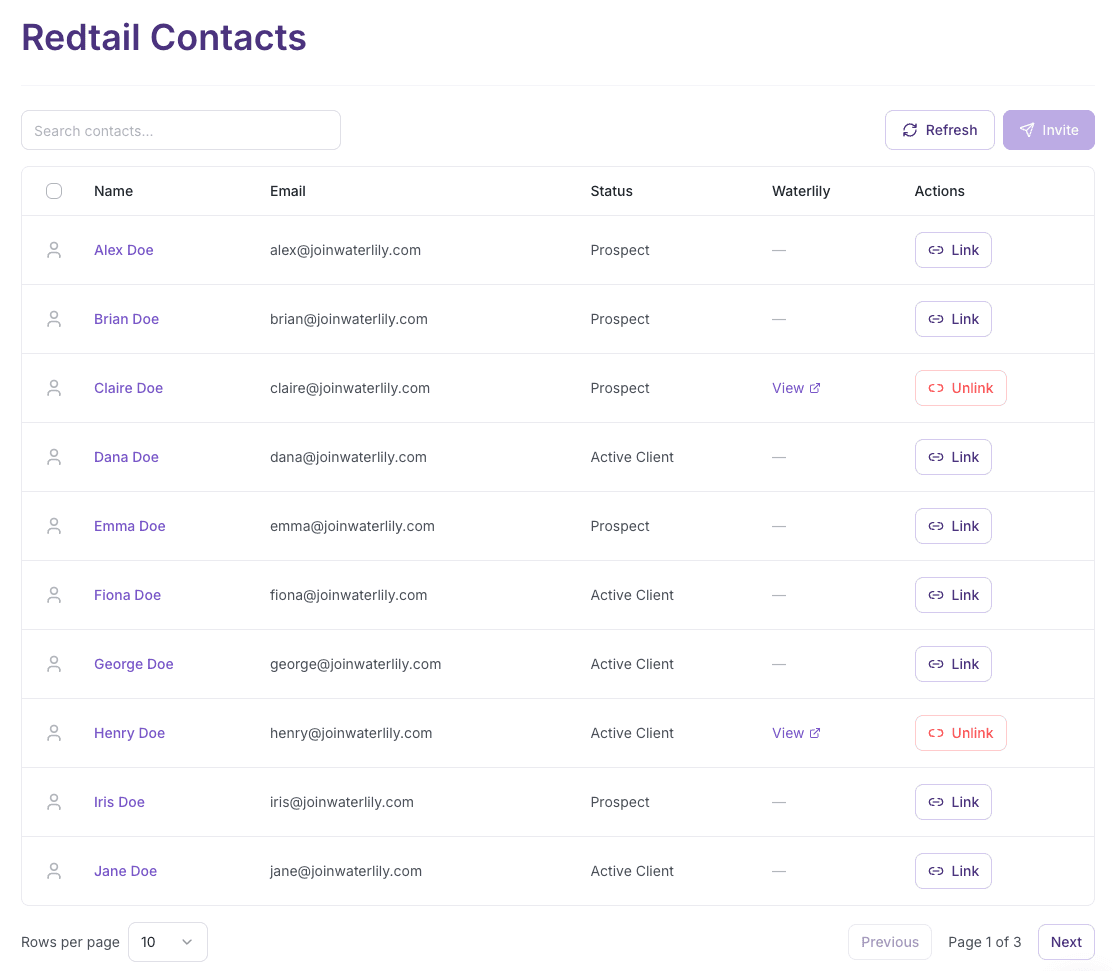Click email jane@joinwaterlily.com

[346, 871]
